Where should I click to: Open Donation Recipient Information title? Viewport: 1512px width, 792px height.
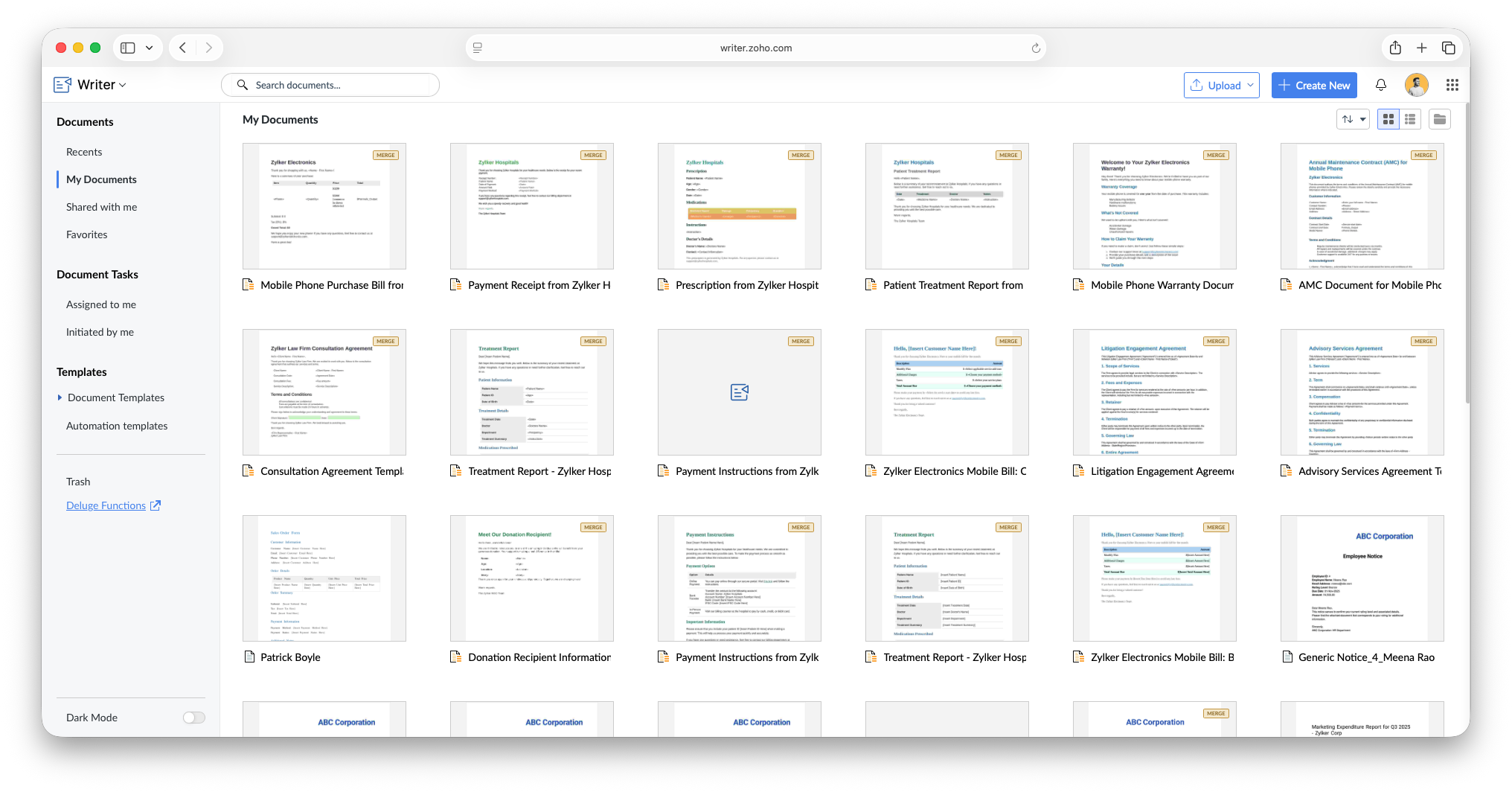pos(539,657)
